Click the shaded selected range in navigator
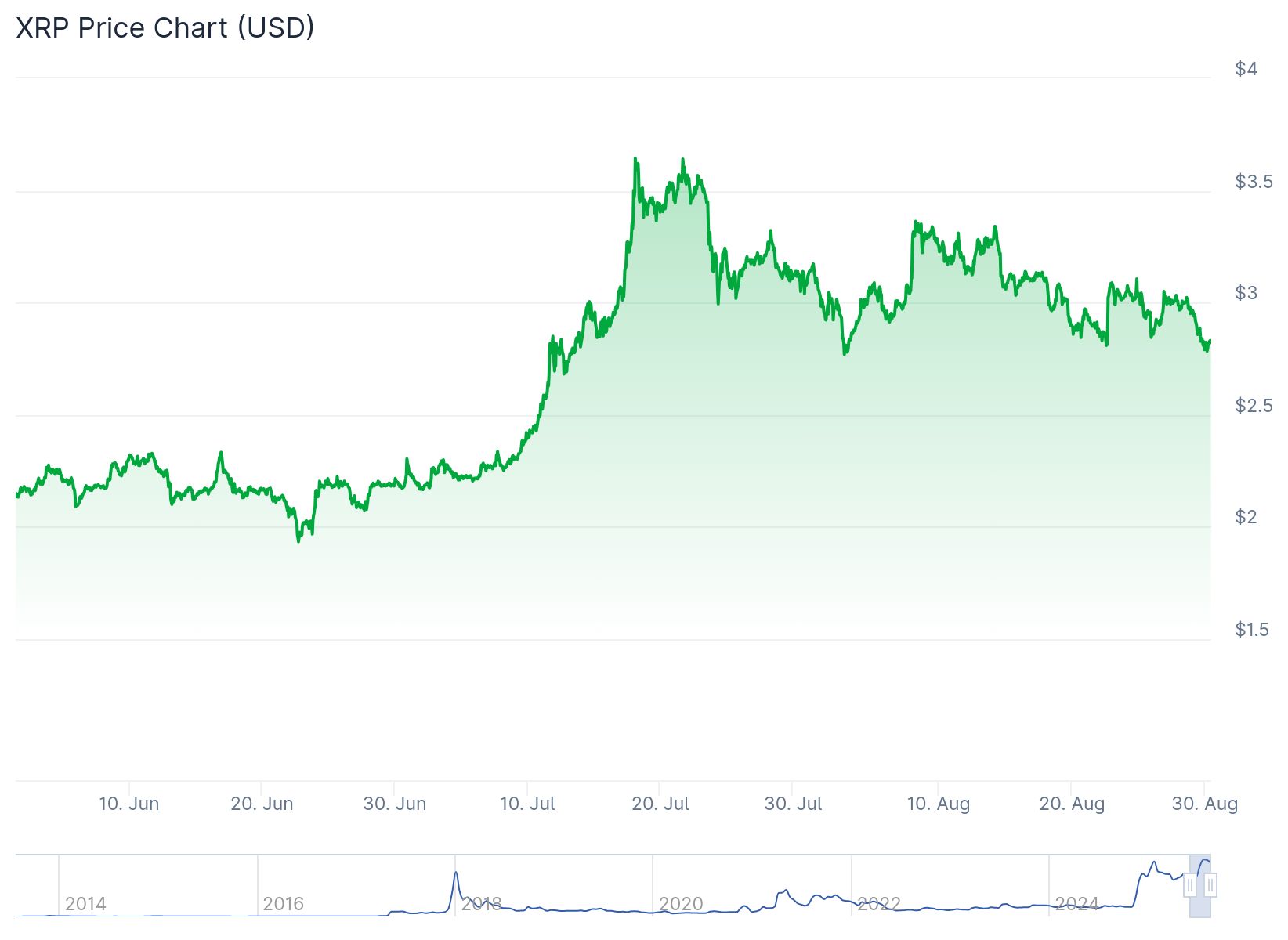Viewport: 1288px width, 940px height. pos(1200,901)
